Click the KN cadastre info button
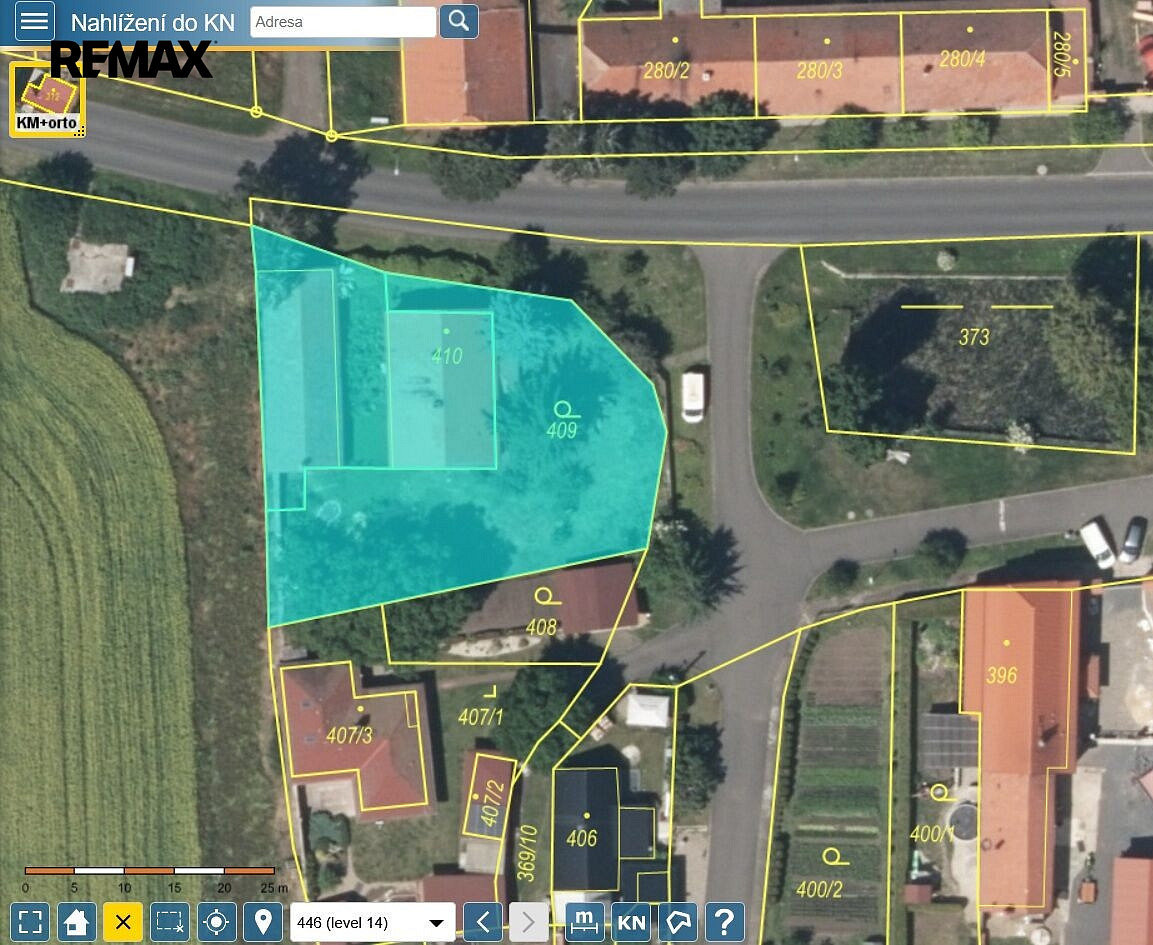1153x945 pixels. (x=631, y=921)
